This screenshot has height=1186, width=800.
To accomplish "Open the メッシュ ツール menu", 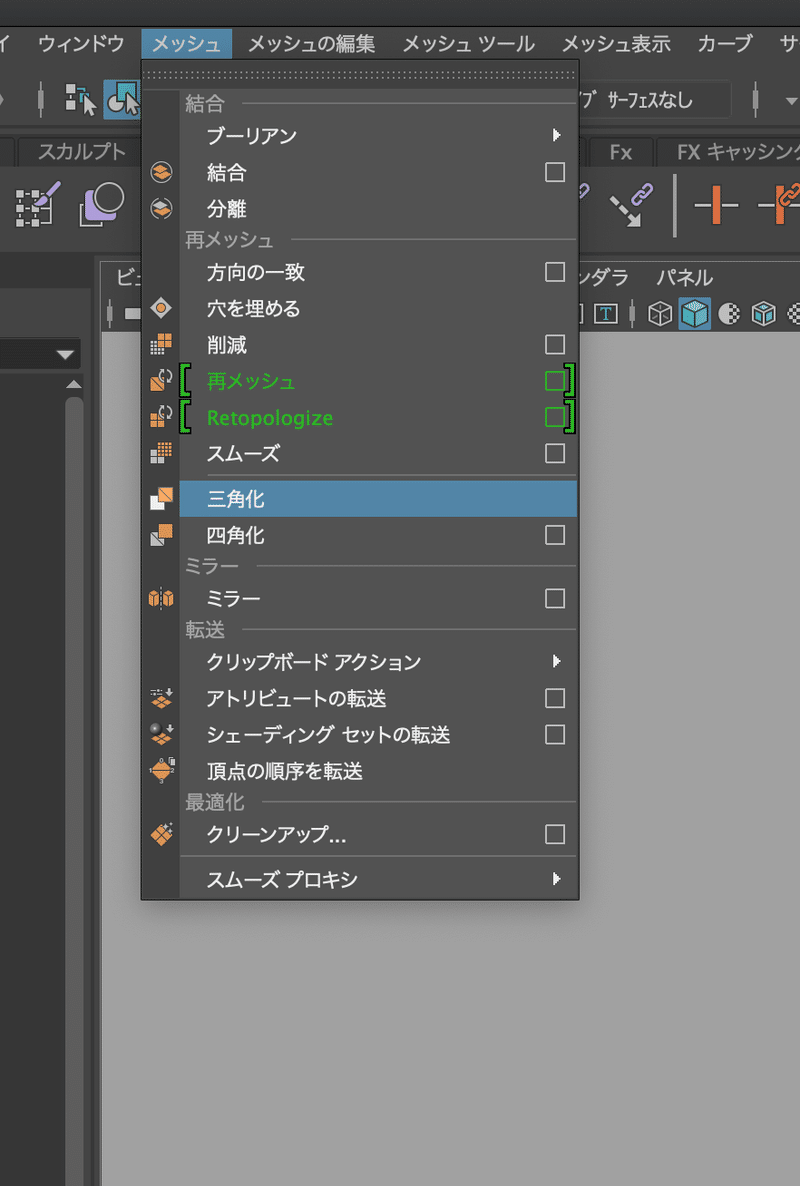I will (x=468, y=44).
